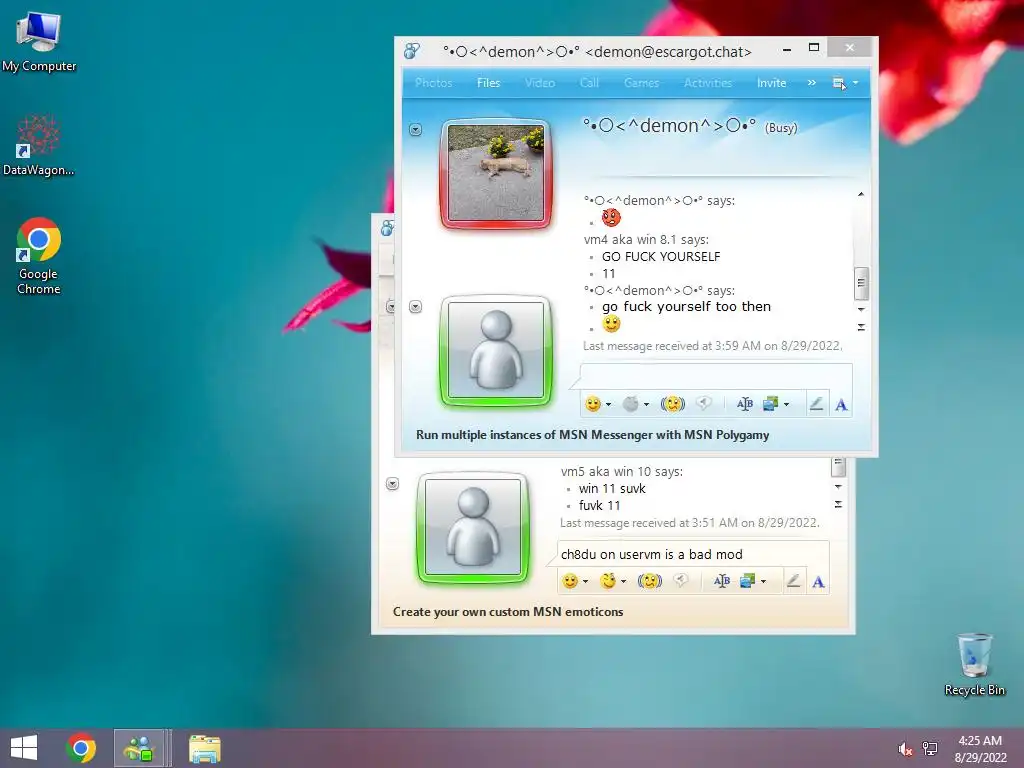1024x768 pixels.
Task: Open the options arrow beside the back chat picture
Action: tap(392, 484)
